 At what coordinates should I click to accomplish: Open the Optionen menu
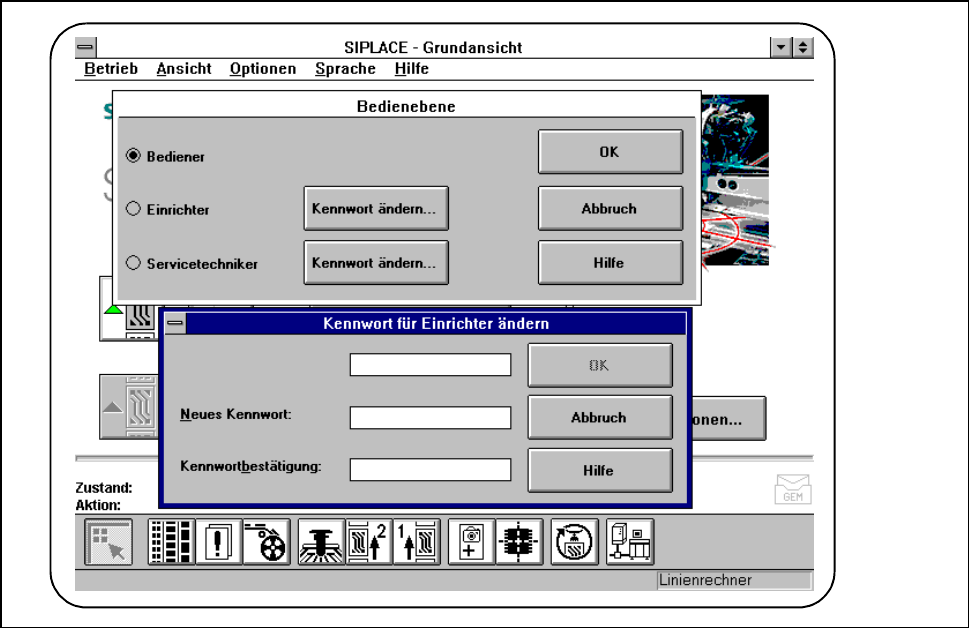[x=263, y=69]
